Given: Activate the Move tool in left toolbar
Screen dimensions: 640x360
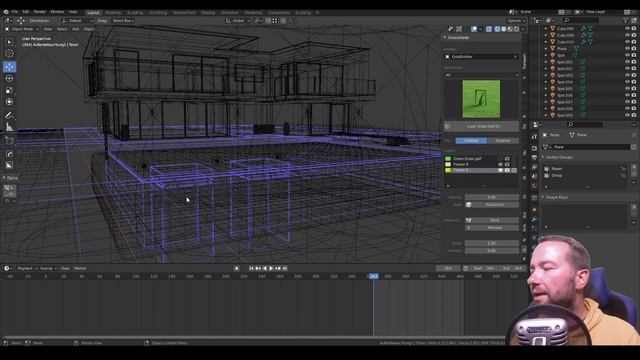Looking at the screenshot, I should pos(9,67).
